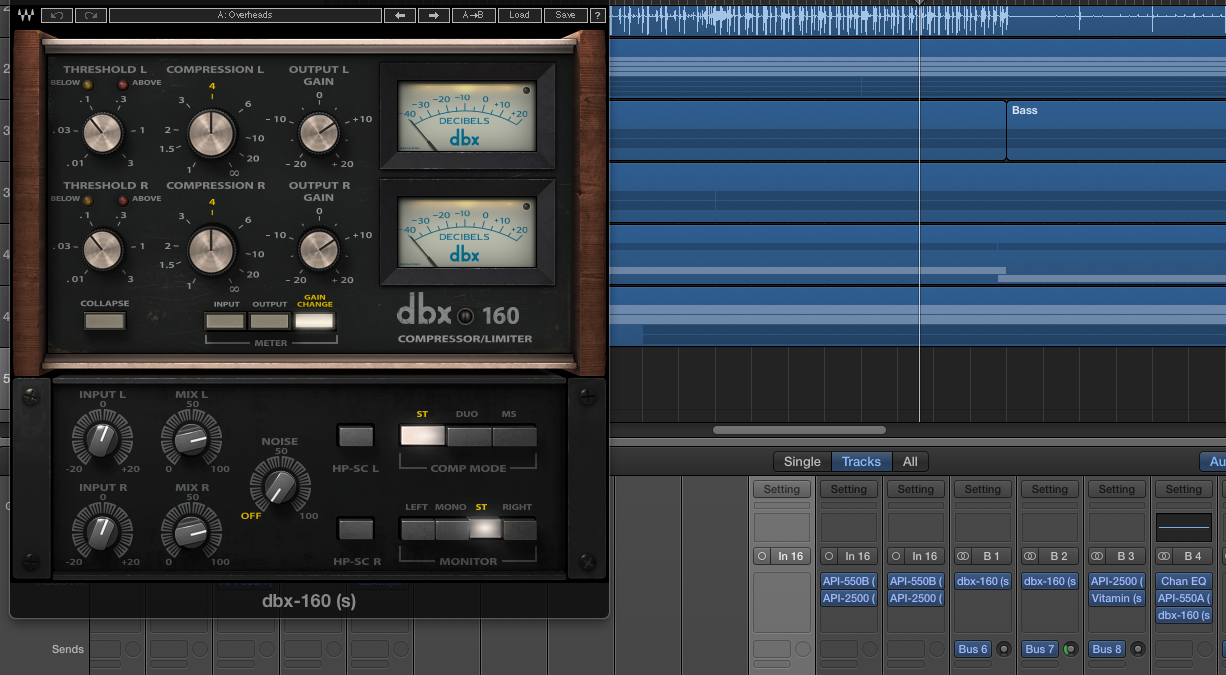This screenshot has height=675, width=1226.
Task: Open the B 2 input slot menu
Action: (1058, 556)
